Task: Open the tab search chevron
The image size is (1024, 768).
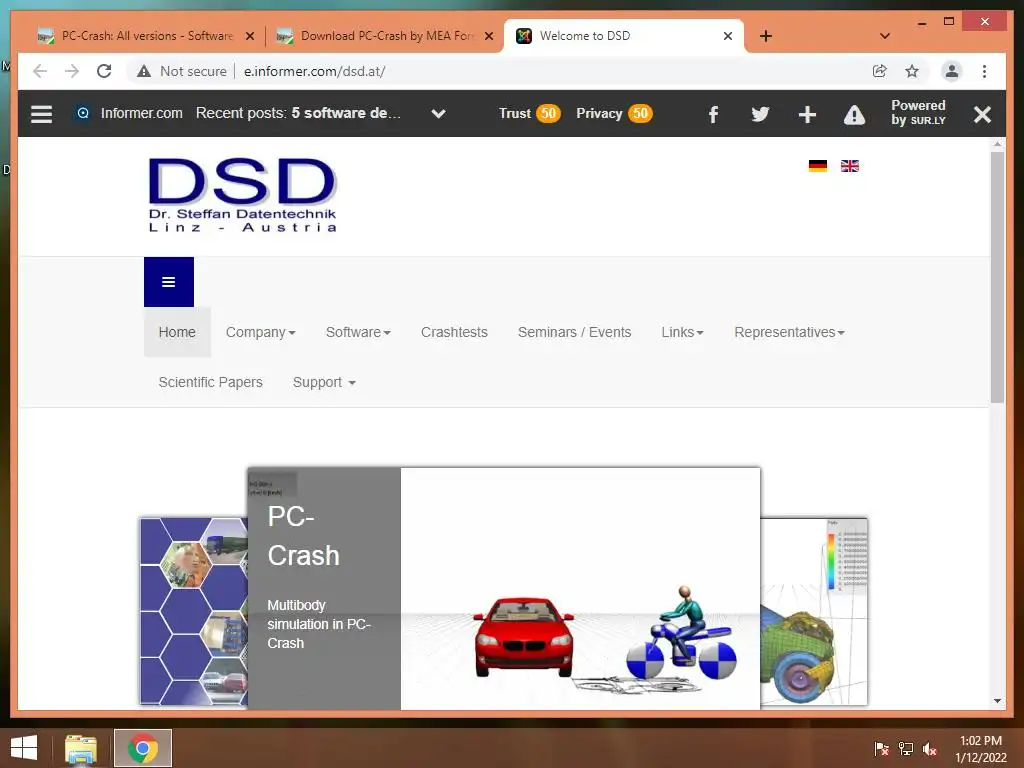Action: coord(885,36)
